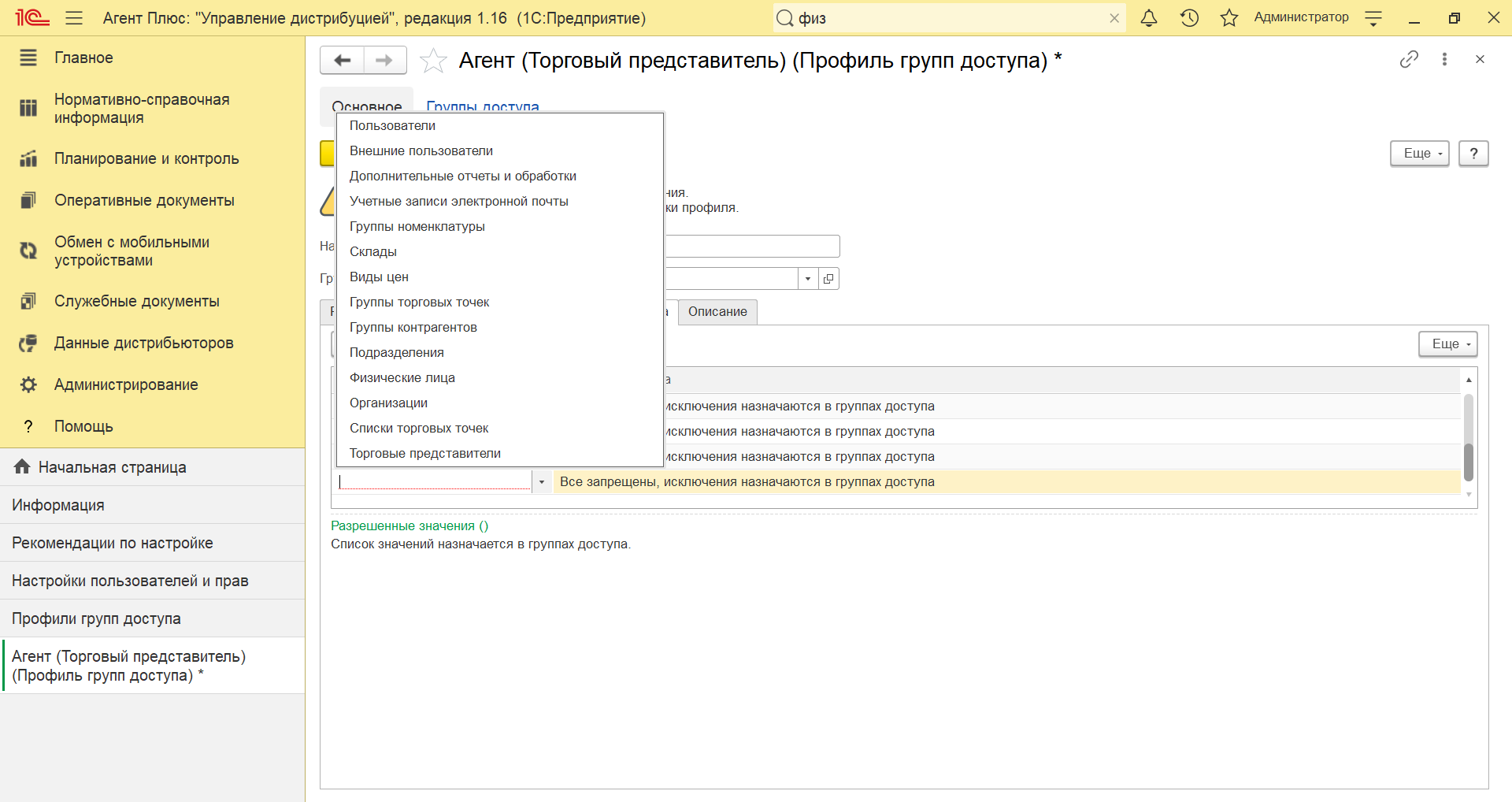Image resolution: width=1512 pixels, height=802 pixels.
Task: Click the 1C logo icon
Action: (x=32, y=17)
